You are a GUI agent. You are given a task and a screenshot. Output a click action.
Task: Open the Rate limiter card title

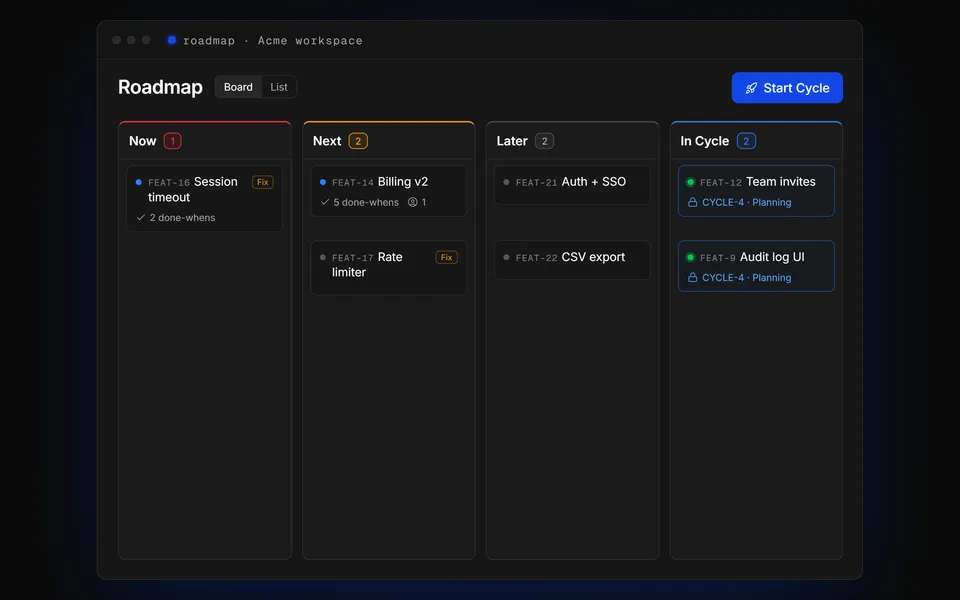(x=367, y=264)
